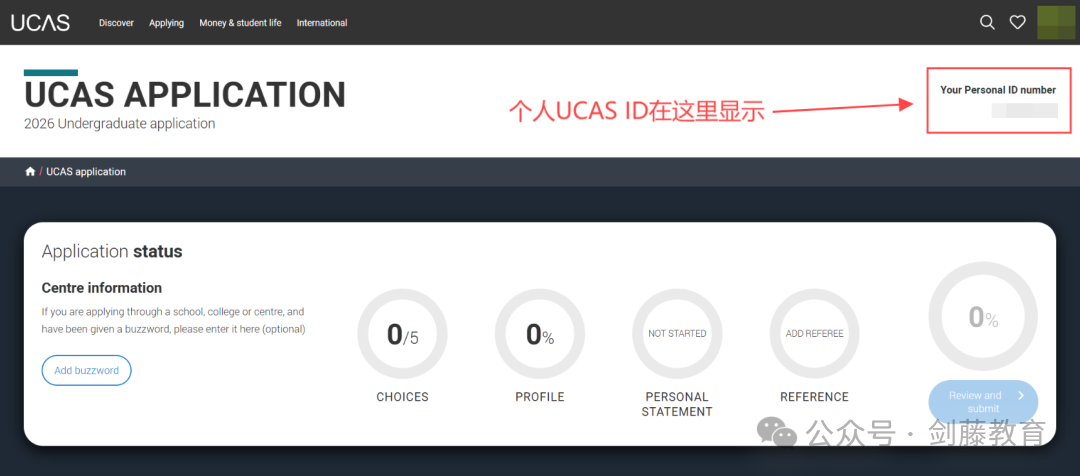Open the Discover menu
The height and width of the screenshot is (476, 1080).
point(116,23)
